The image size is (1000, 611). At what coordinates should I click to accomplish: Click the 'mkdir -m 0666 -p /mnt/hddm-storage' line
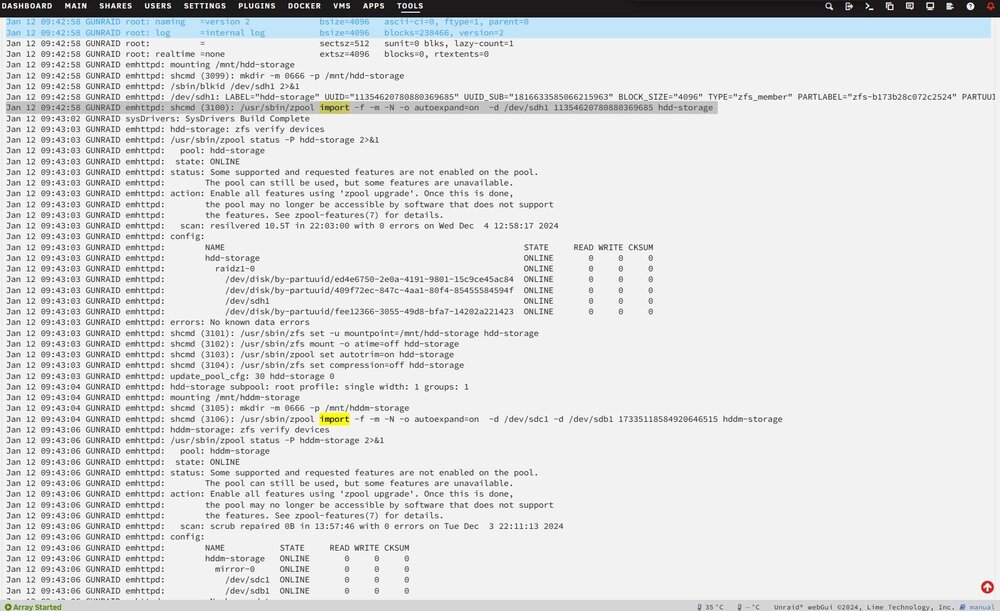pos(207,408)
